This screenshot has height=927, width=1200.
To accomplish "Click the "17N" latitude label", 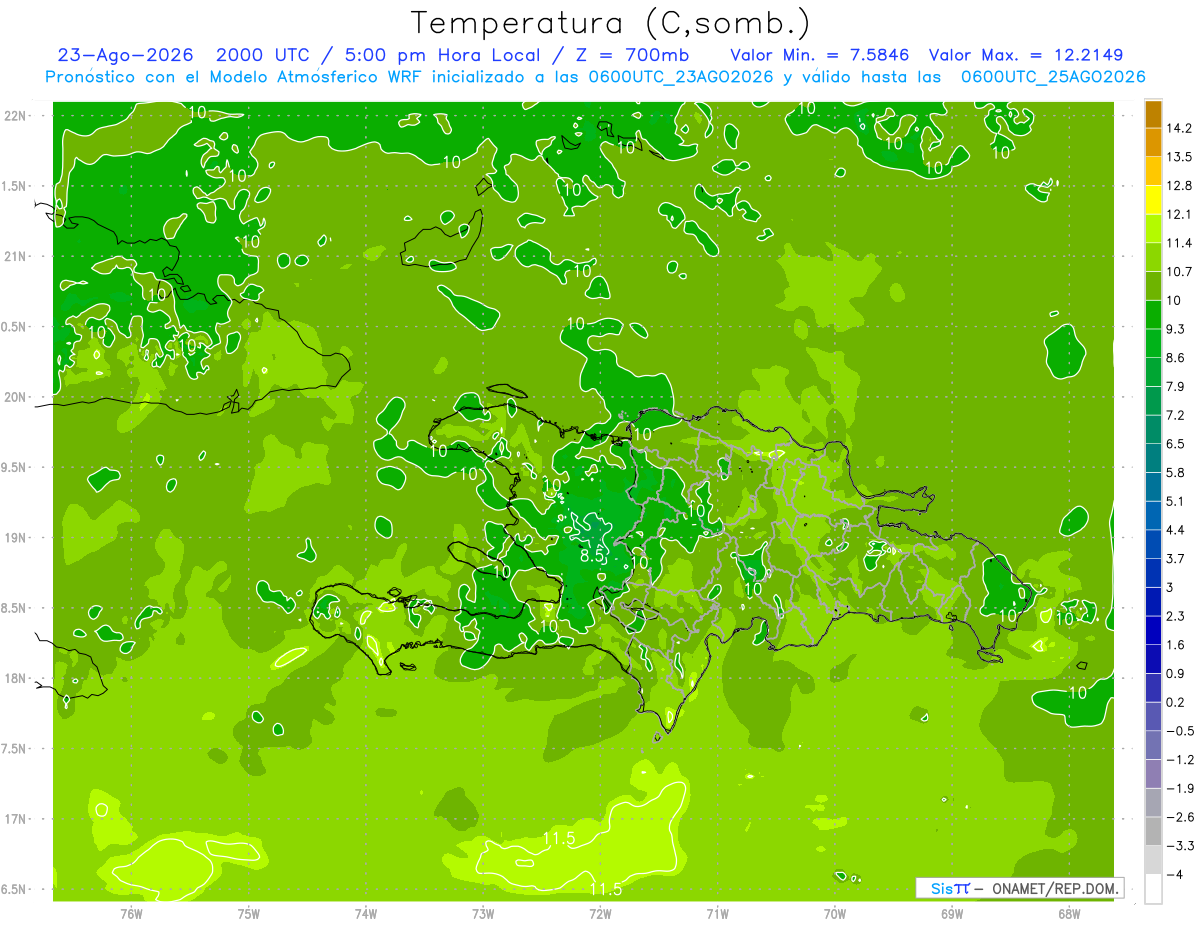I will (x=17, y=819).
